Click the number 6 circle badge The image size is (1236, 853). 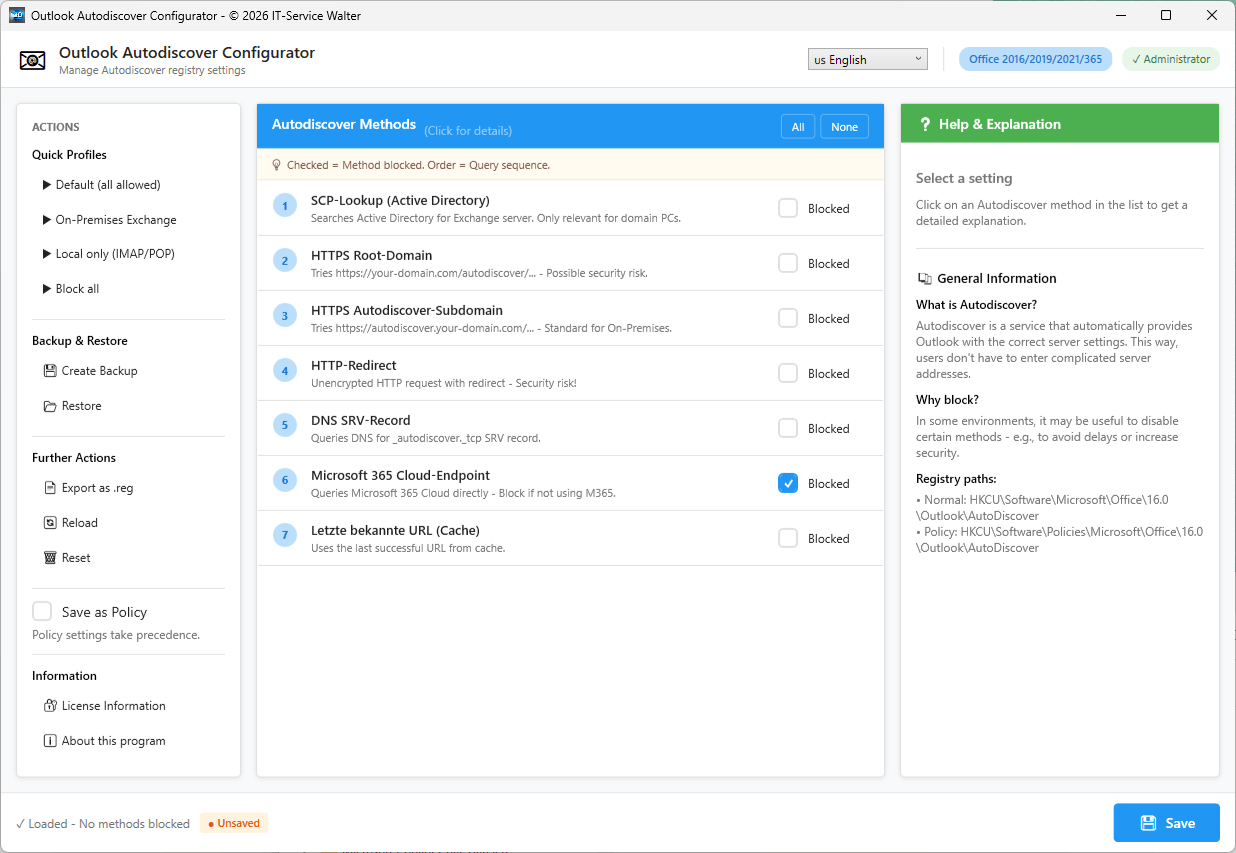pyautogui.click(x=285, y=481)
